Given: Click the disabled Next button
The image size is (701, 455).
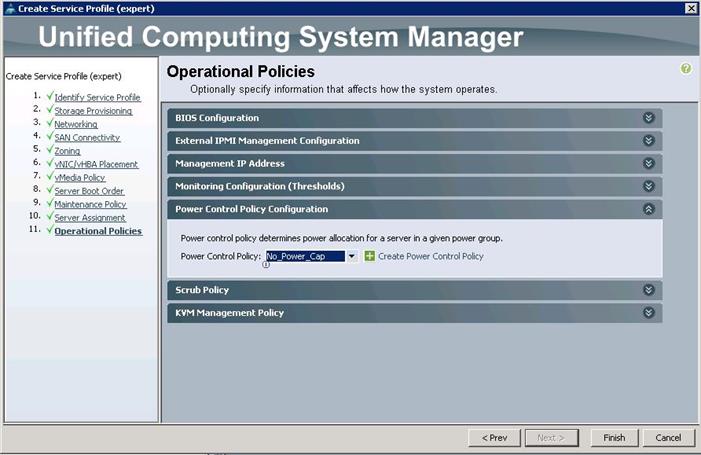Looking at the screenshot, I should coord(551,438).
